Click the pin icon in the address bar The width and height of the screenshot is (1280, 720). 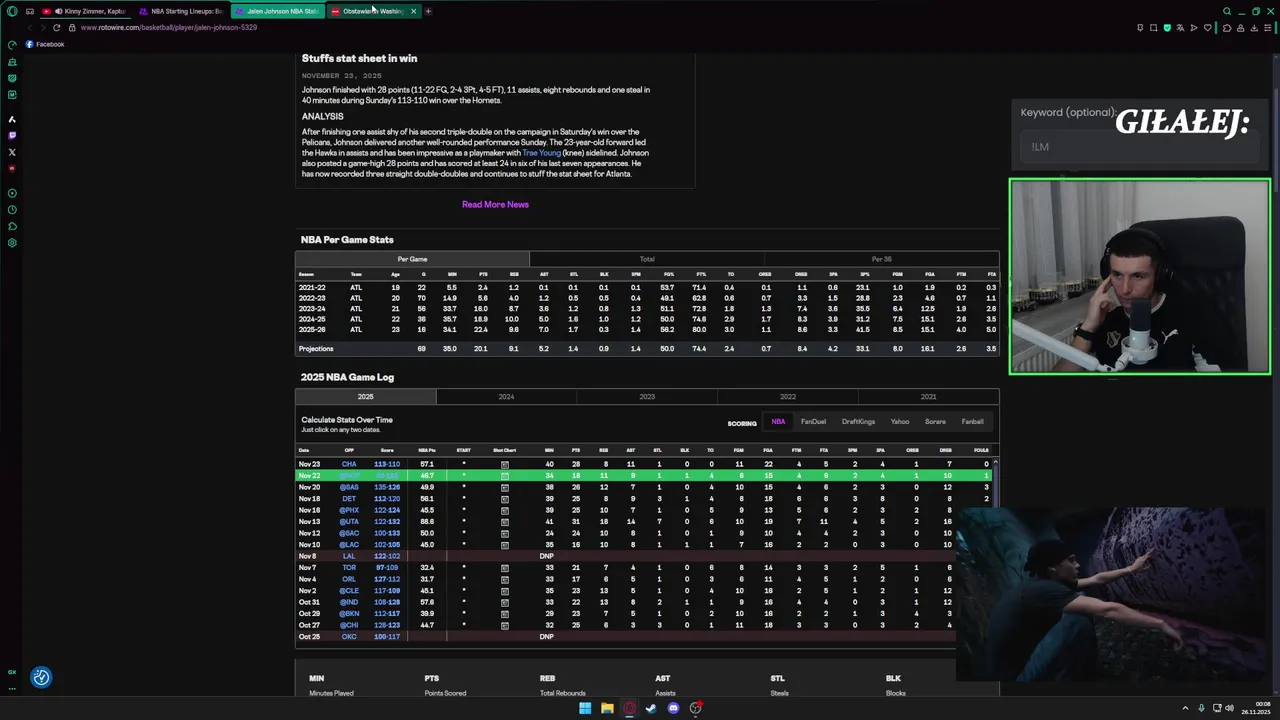pos(1140,27)
